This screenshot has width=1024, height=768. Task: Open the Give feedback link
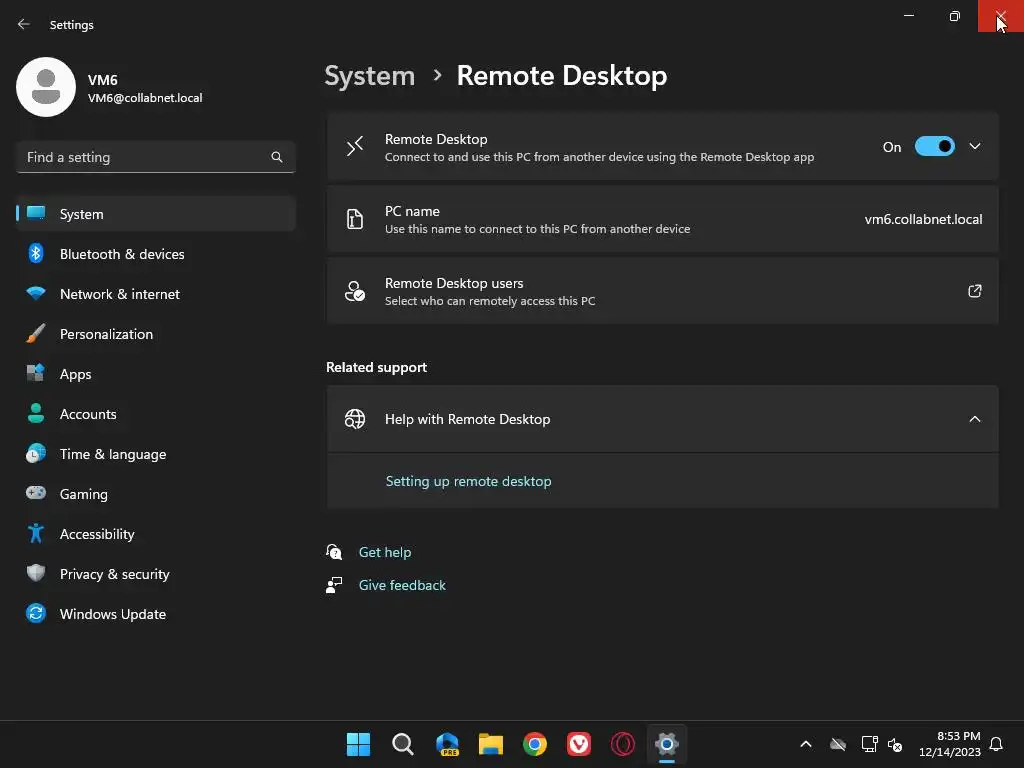click(402, 585)
